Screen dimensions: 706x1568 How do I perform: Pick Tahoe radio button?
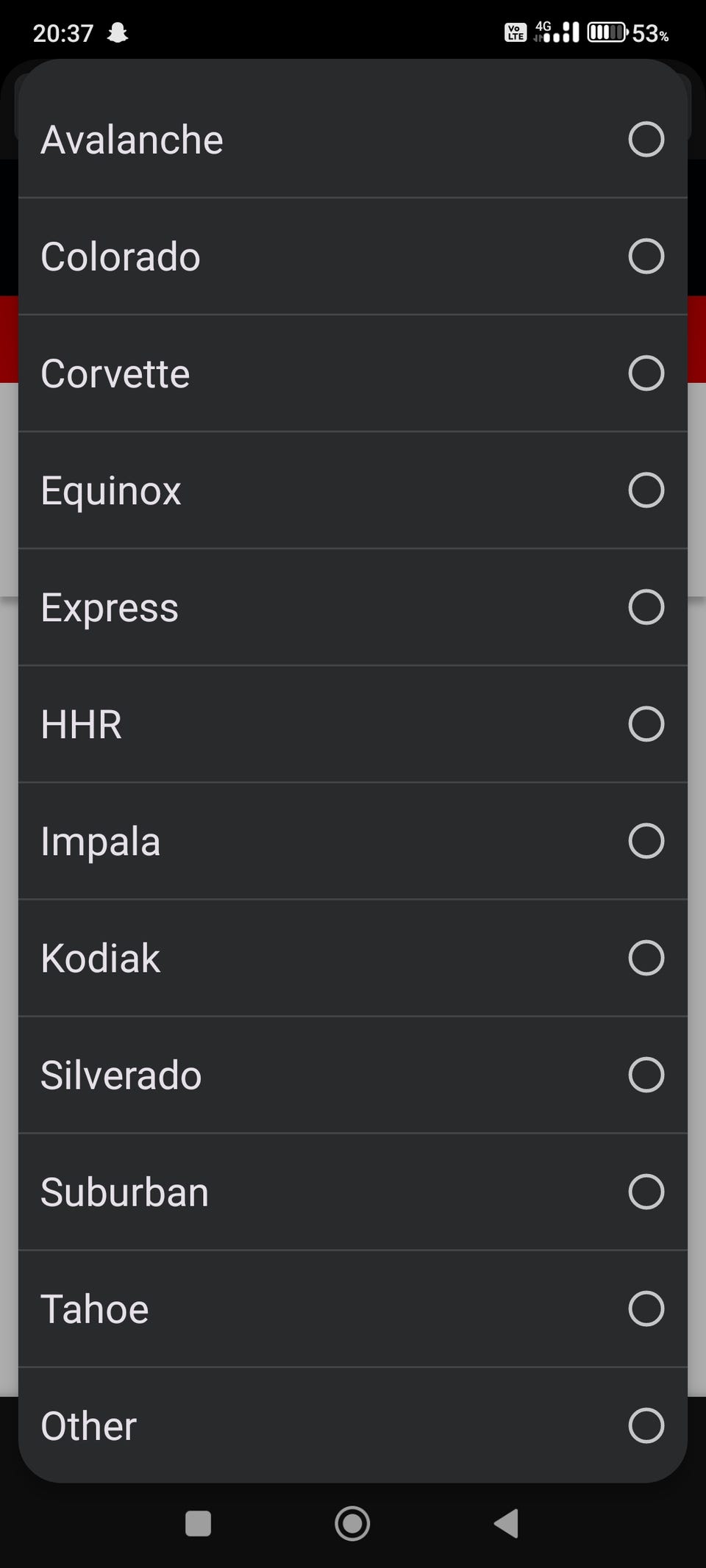(646, 1309)
